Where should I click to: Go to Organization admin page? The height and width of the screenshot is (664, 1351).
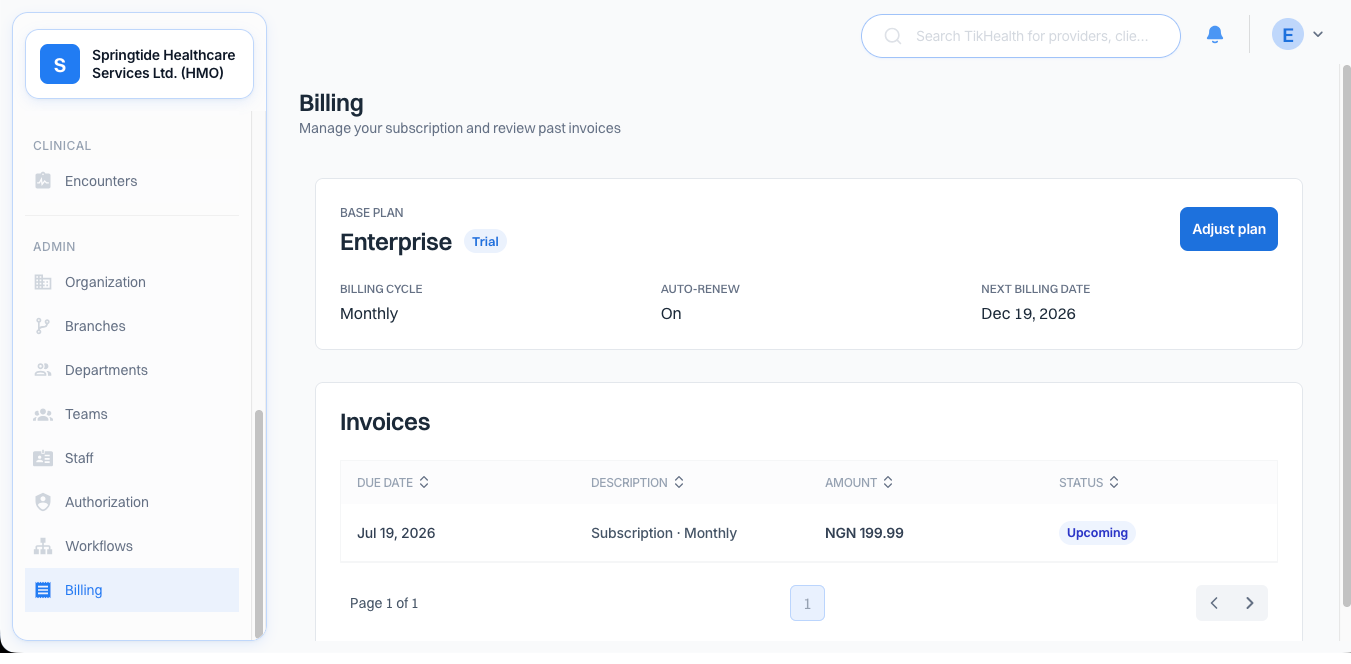[x=132, y=282]
